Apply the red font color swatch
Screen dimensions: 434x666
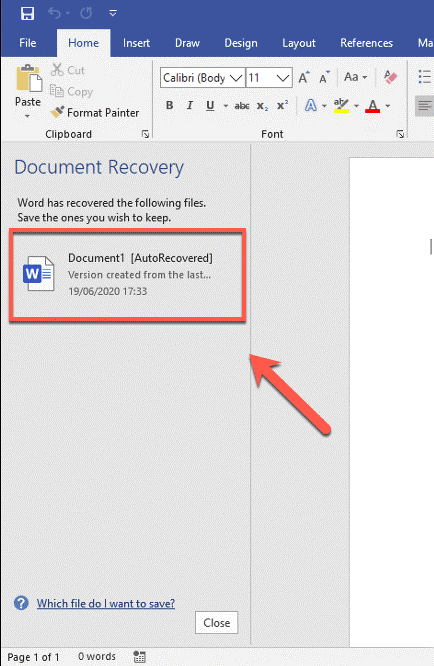tap(373, 106)
